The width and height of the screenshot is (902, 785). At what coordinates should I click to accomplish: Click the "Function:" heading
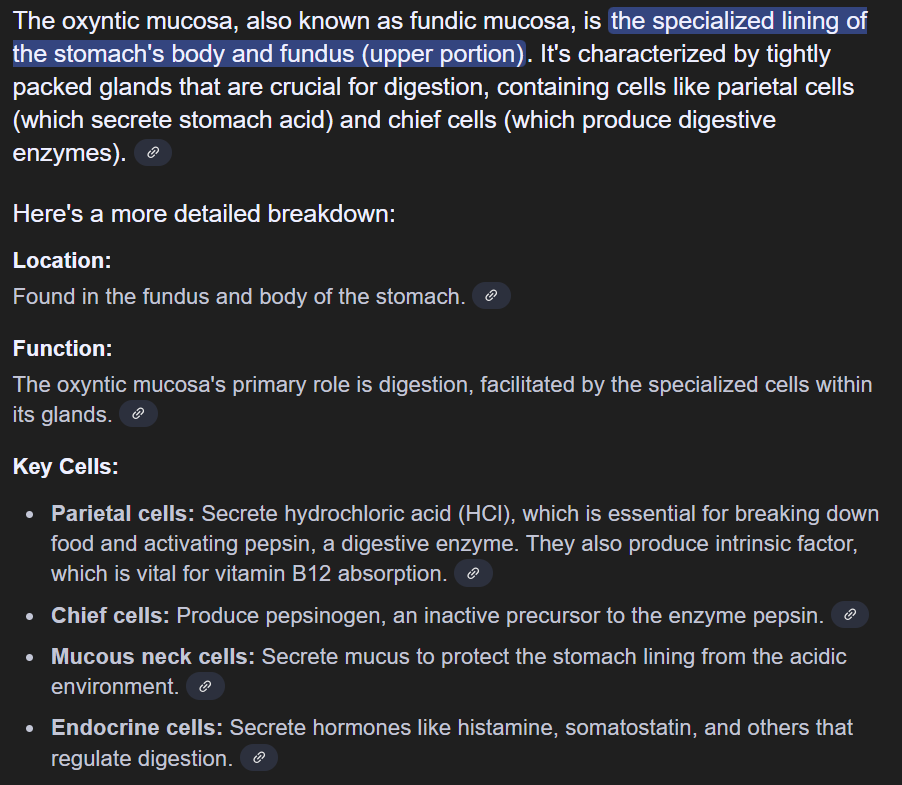pos(63,348)
